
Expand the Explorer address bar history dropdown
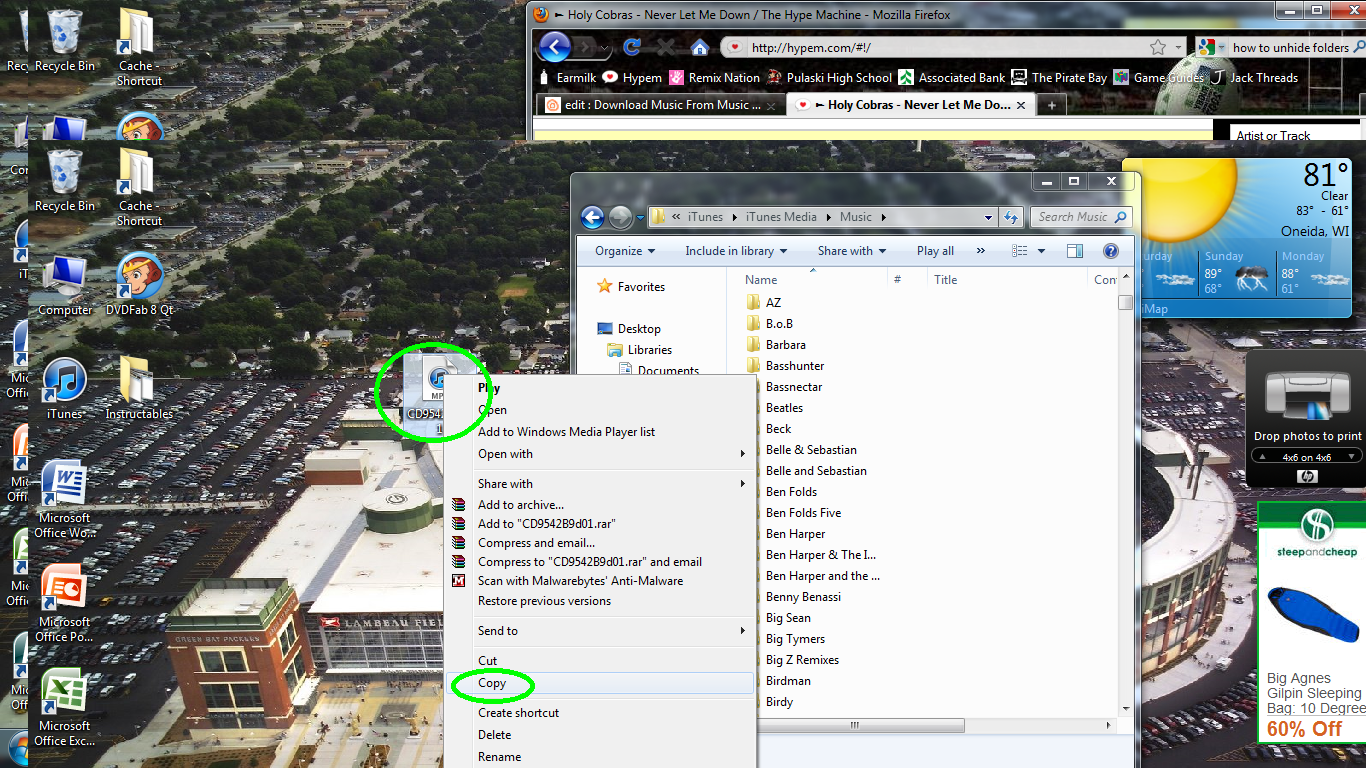(988, 217)
